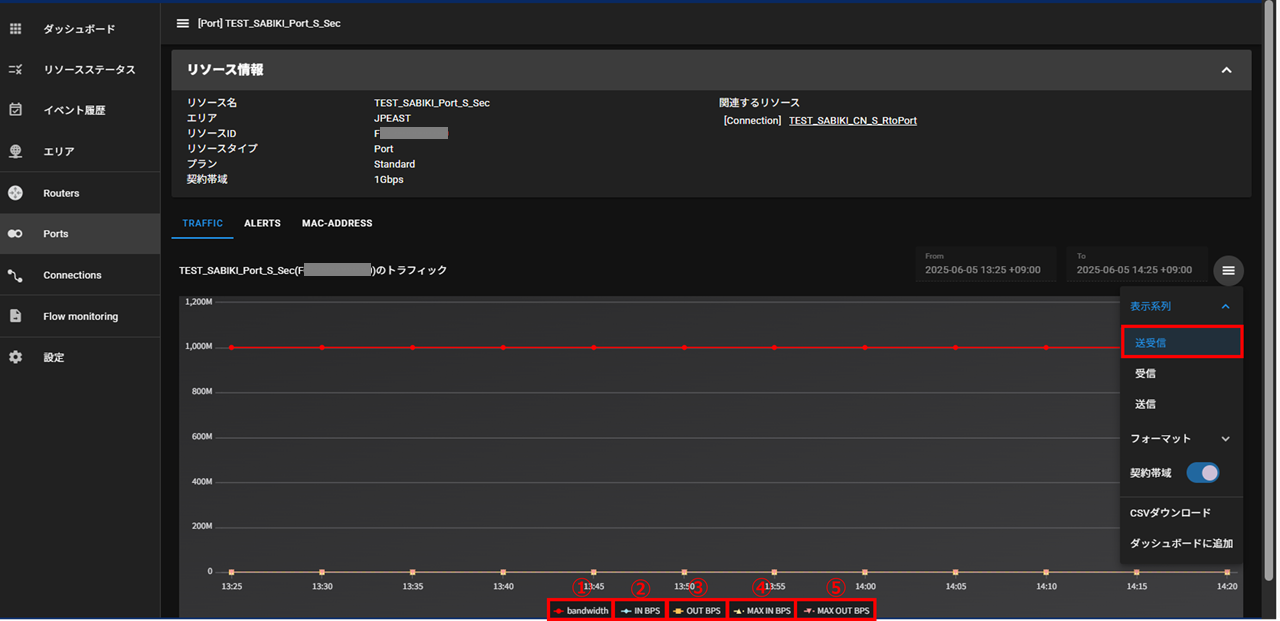1280x621 pixels.
Task: Toggle the hamburger menu beside the Port title
Action: tap(182, 23)
